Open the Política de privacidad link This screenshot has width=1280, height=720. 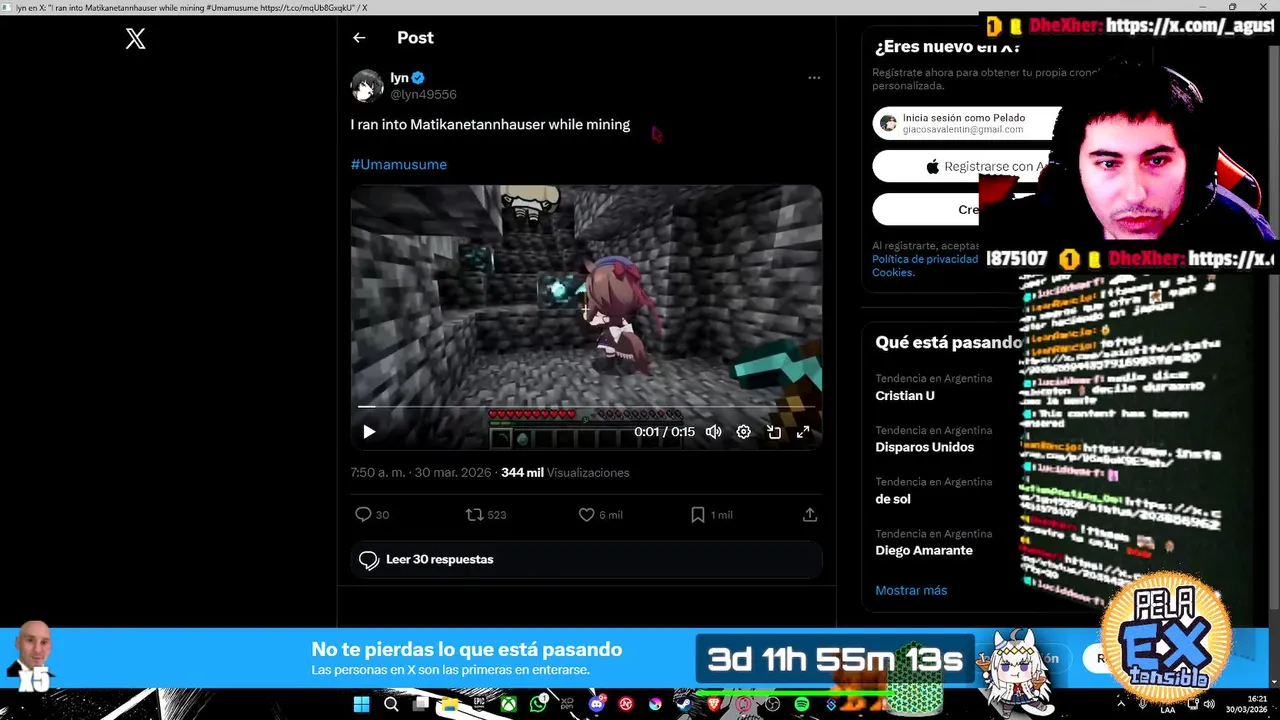(x=925, y=259)
